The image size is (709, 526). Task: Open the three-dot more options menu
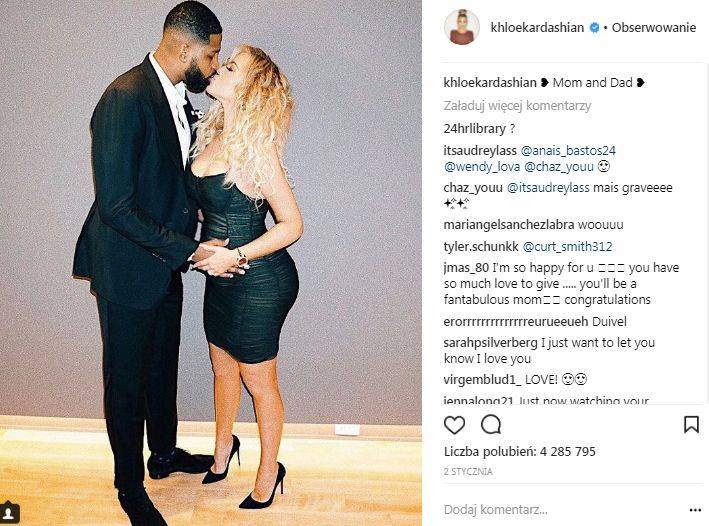695,510
